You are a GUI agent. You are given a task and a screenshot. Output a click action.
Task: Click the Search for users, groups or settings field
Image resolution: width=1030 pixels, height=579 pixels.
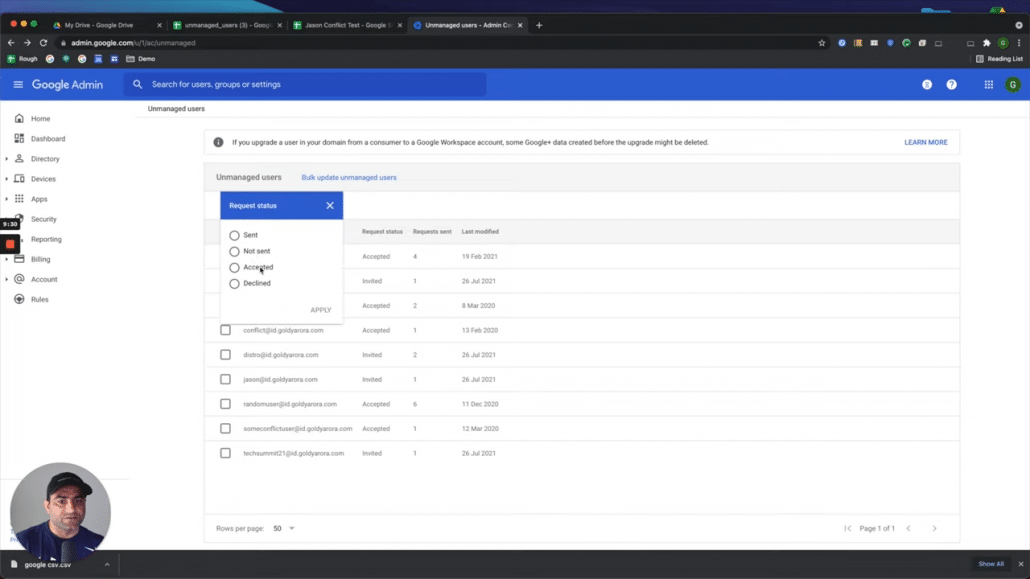tap(305, 84)
